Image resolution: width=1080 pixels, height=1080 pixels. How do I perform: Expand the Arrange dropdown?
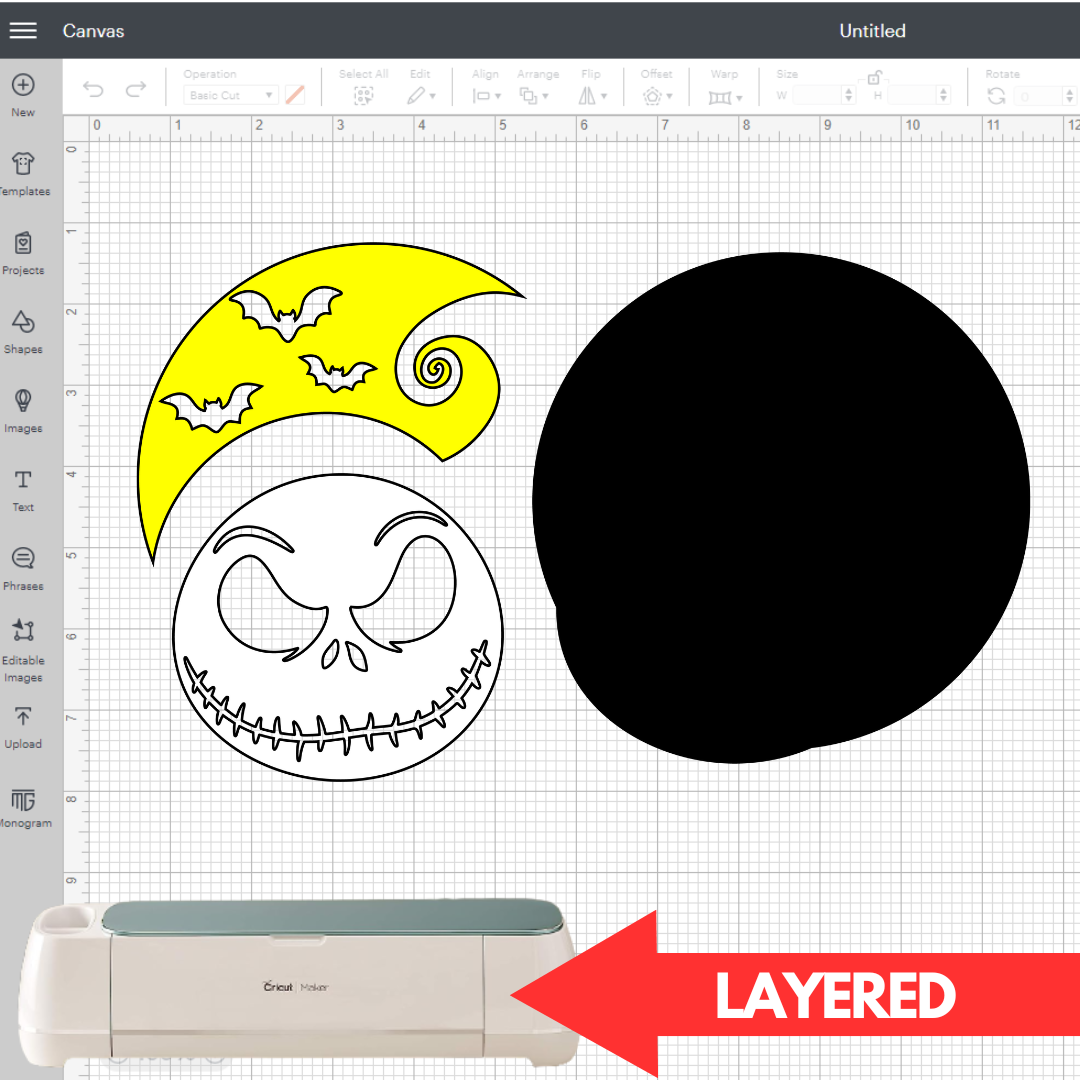point(534,96)
